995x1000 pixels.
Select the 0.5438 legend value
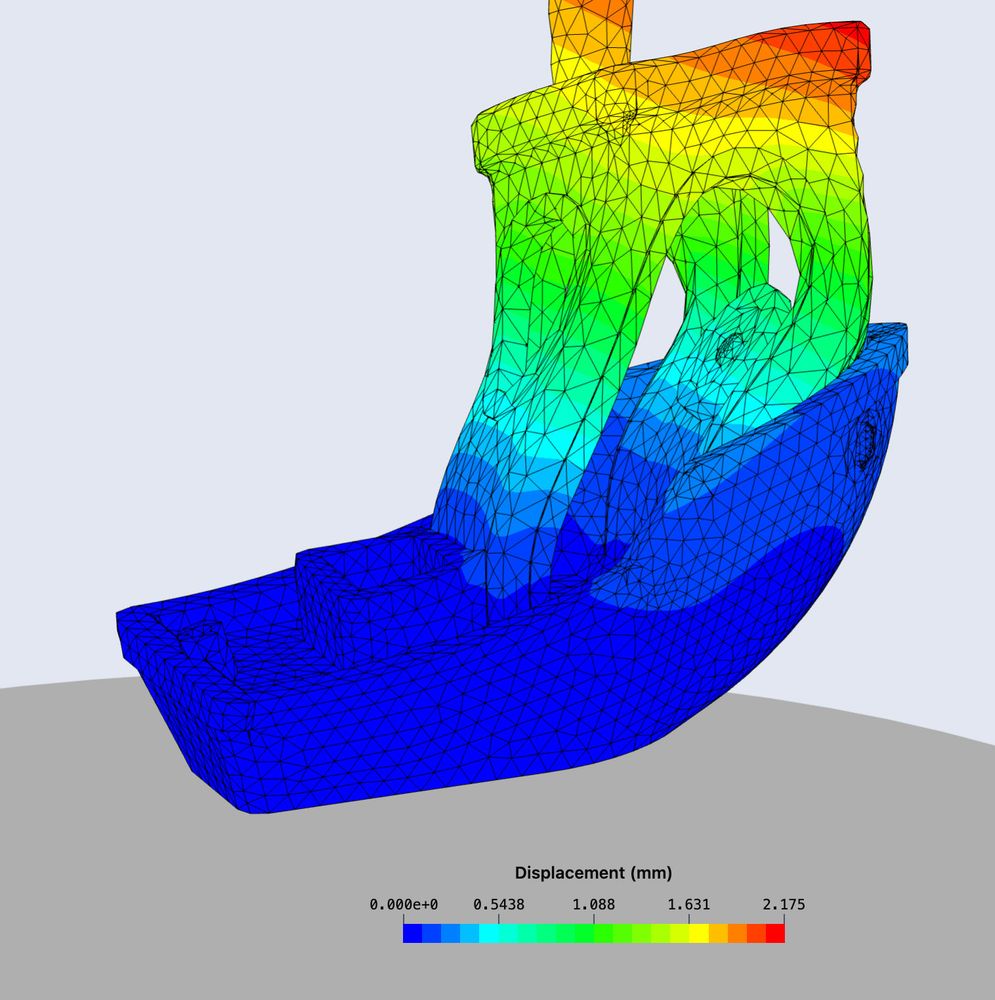click(x=499, y=904)
